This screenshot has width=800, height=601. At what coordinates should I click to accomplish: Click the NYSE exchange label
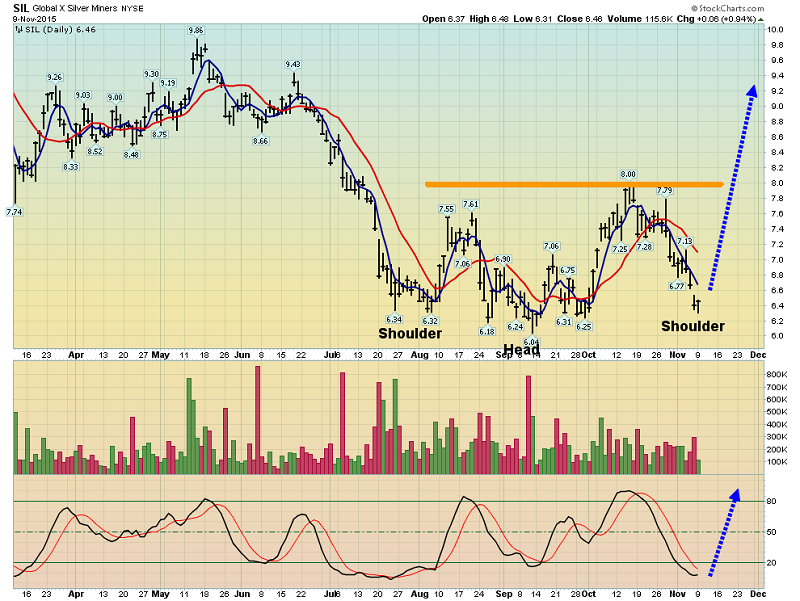point(132,9)
